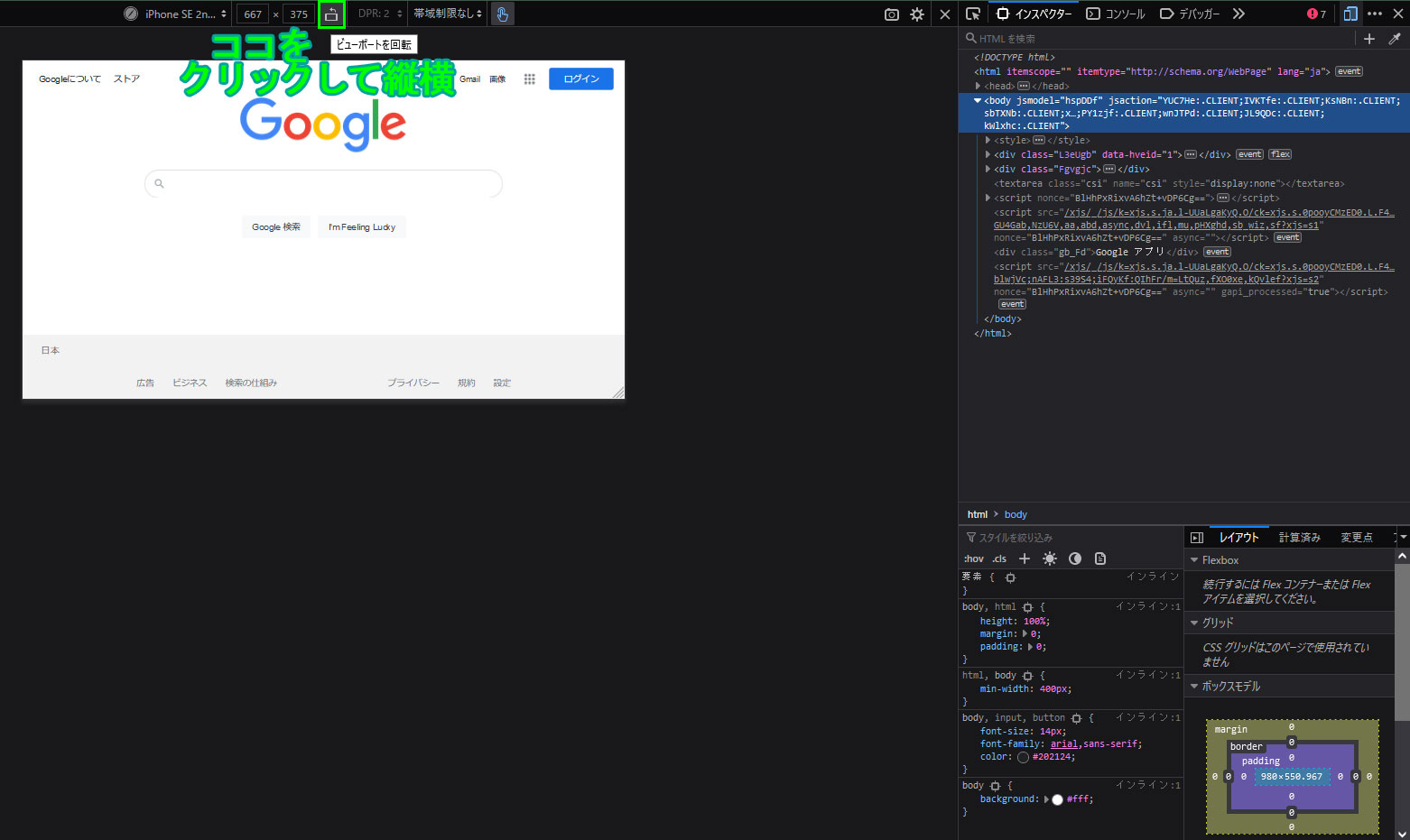Select the body breadcrumb
Viewport: 1410px width, 840px height.
[x=1016, y=514]
